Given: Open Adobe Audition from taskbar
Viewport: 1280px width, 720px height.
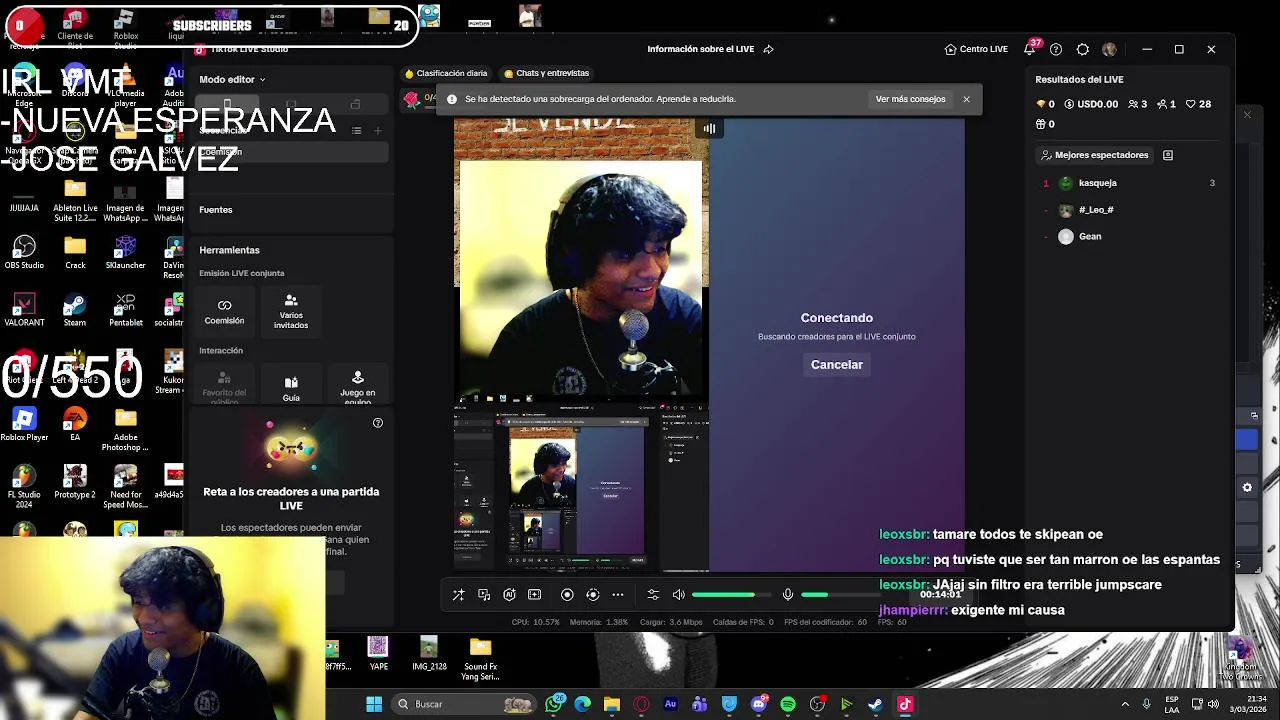Looking at the screenshot, I should [670, 704].
